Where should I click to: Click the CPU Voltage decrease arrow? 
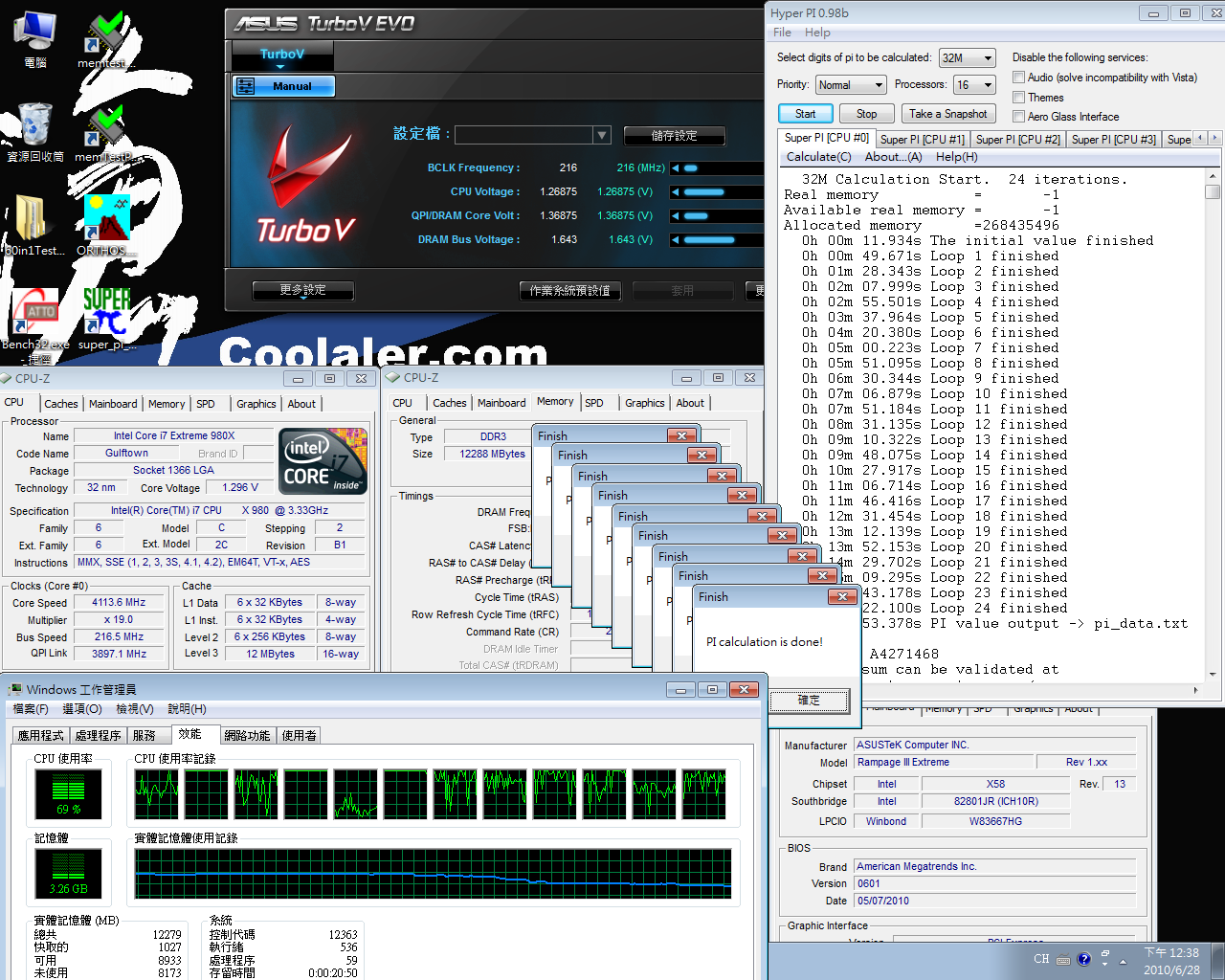[676, 191]
